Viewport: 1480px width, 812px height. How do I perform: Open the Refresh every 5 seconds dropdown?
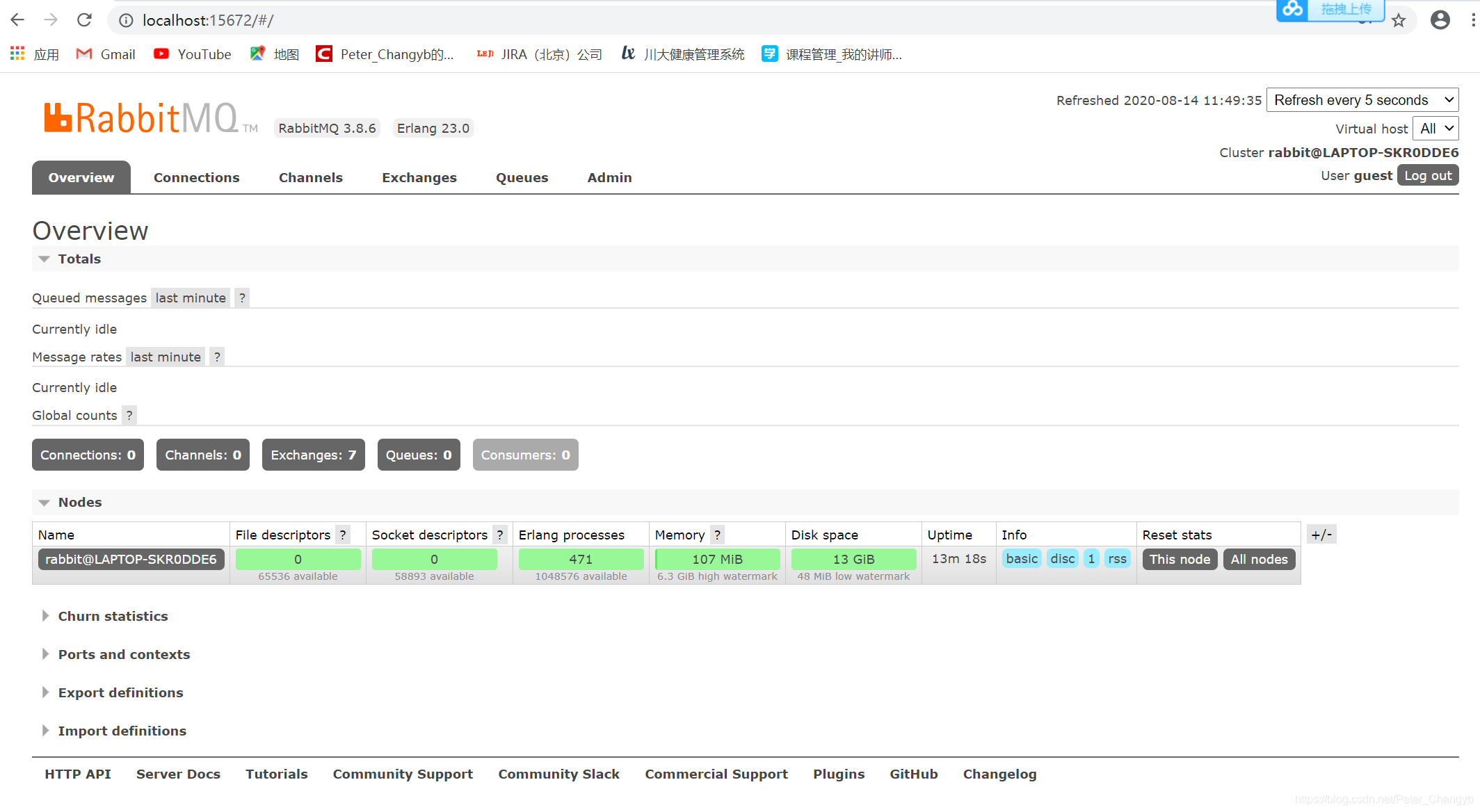pos(1362,100)
